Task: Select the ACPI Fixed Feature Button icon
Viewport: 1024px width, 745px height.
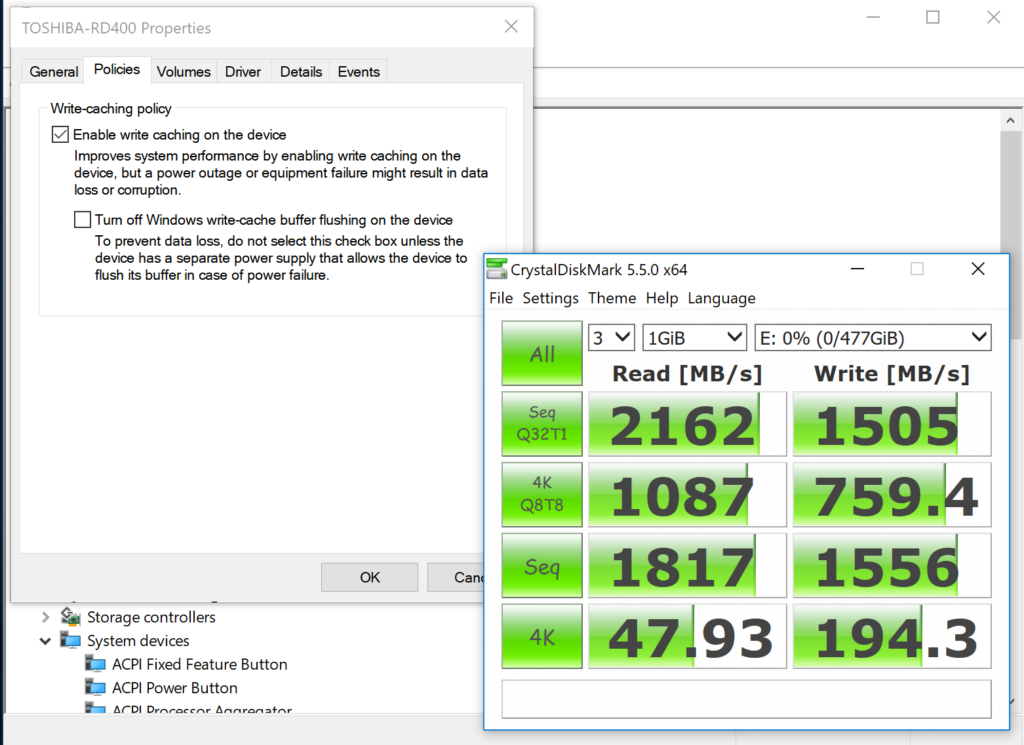Action: point(97,664)
